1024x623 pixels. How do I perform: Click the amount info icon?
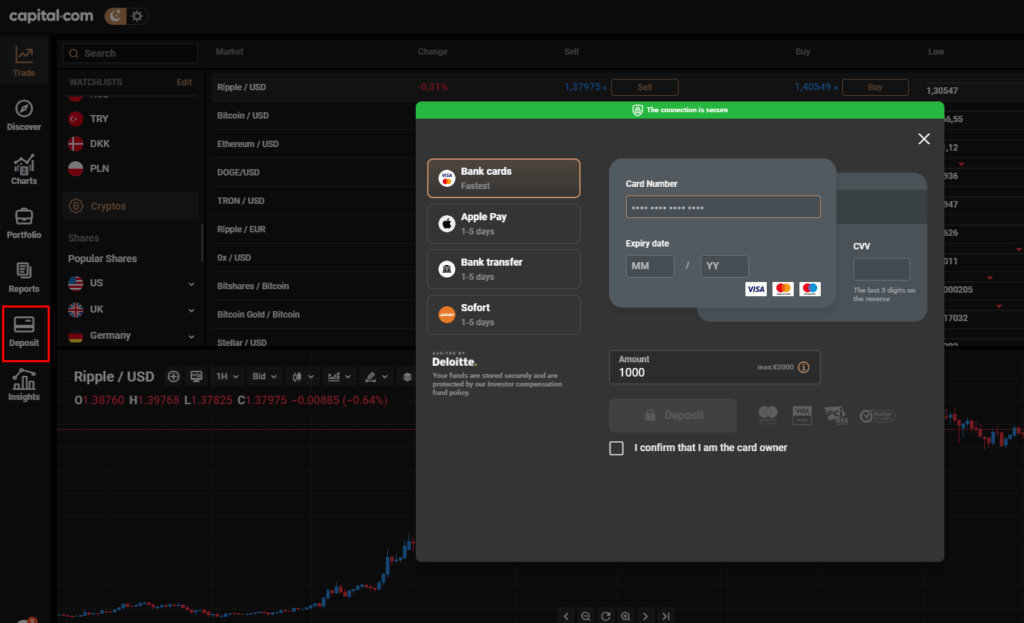803,368
